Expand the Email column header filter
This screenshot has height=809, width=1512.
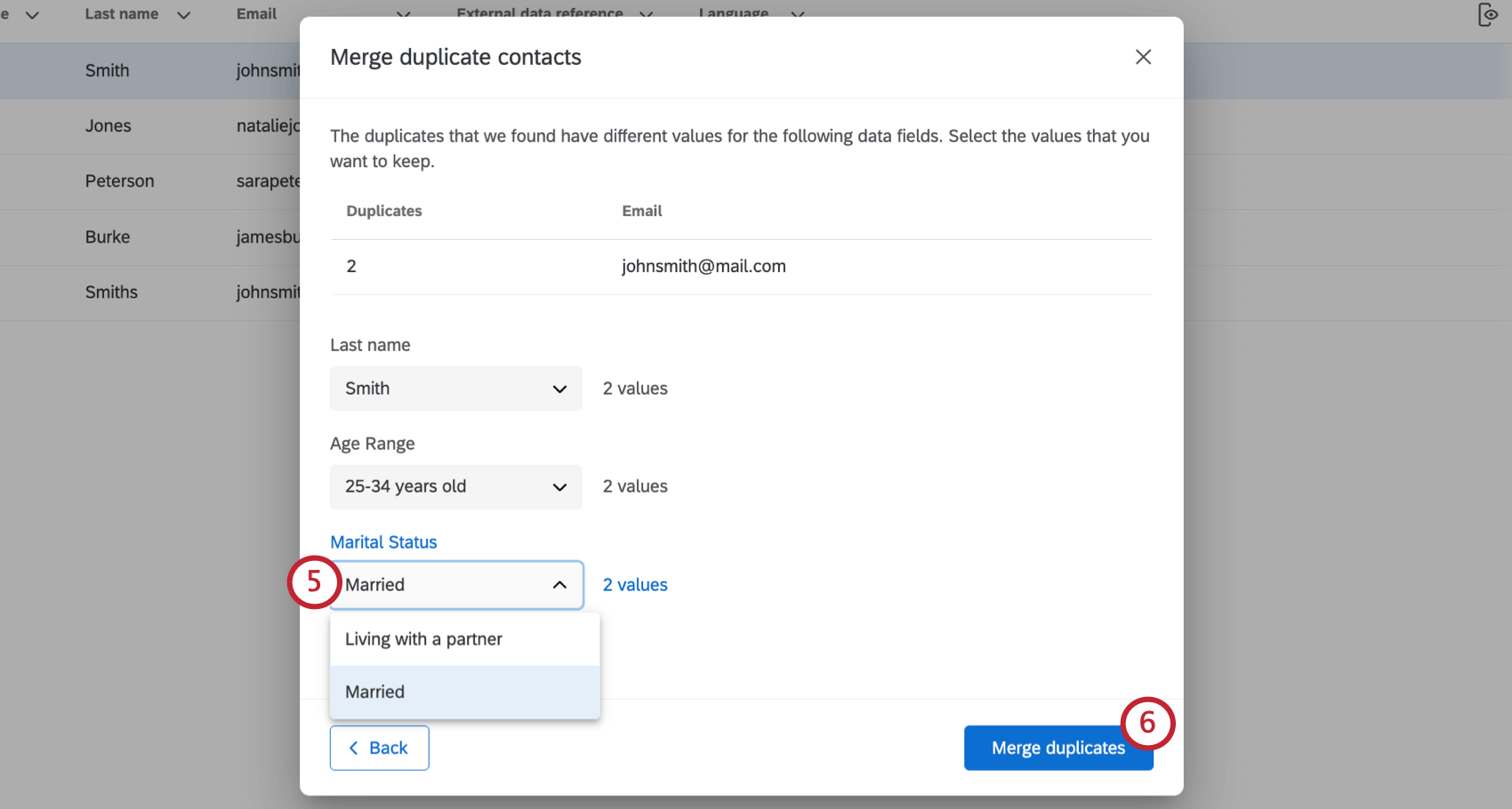pos(403,14)
